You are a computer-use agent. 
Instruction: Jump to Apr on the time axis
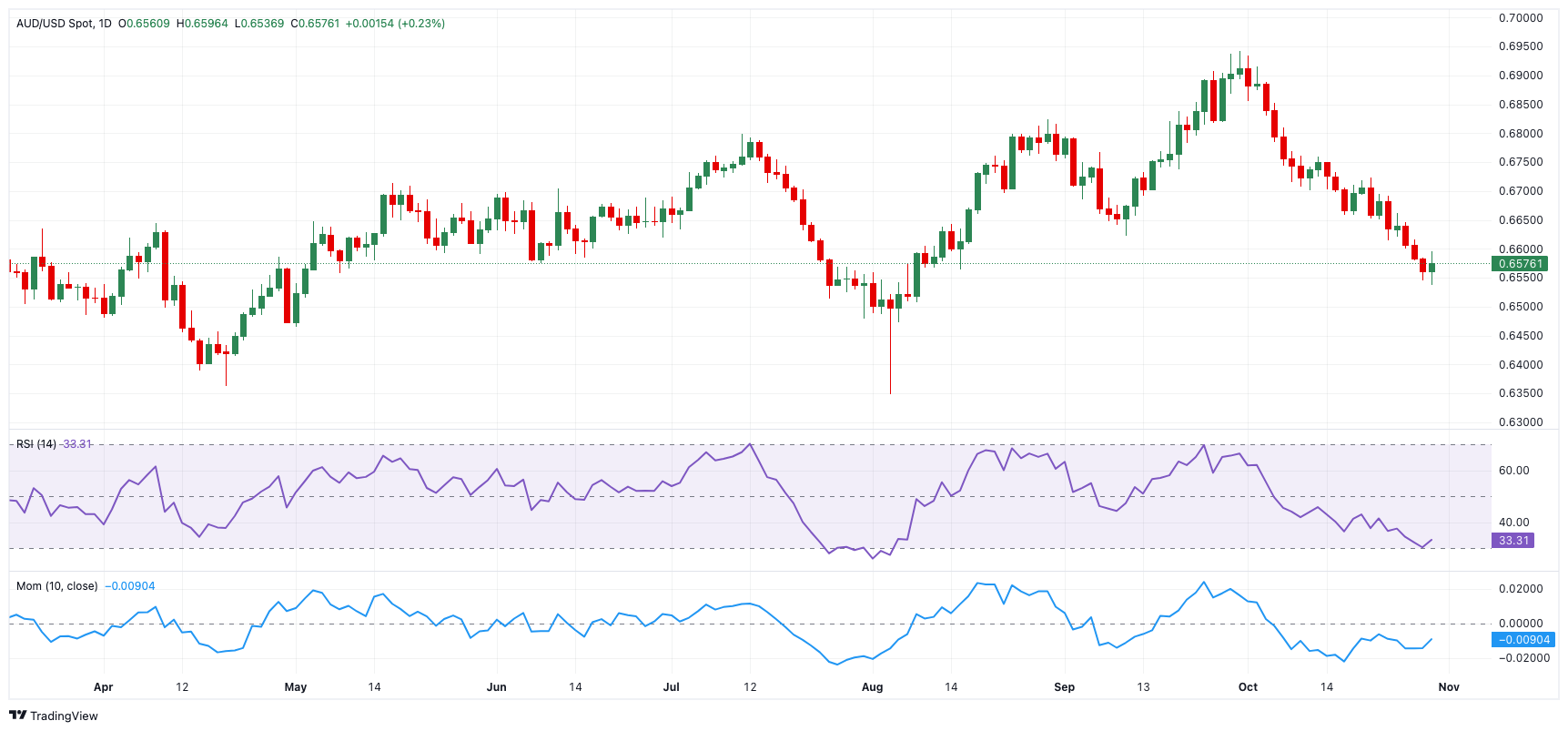click(104, 687)
